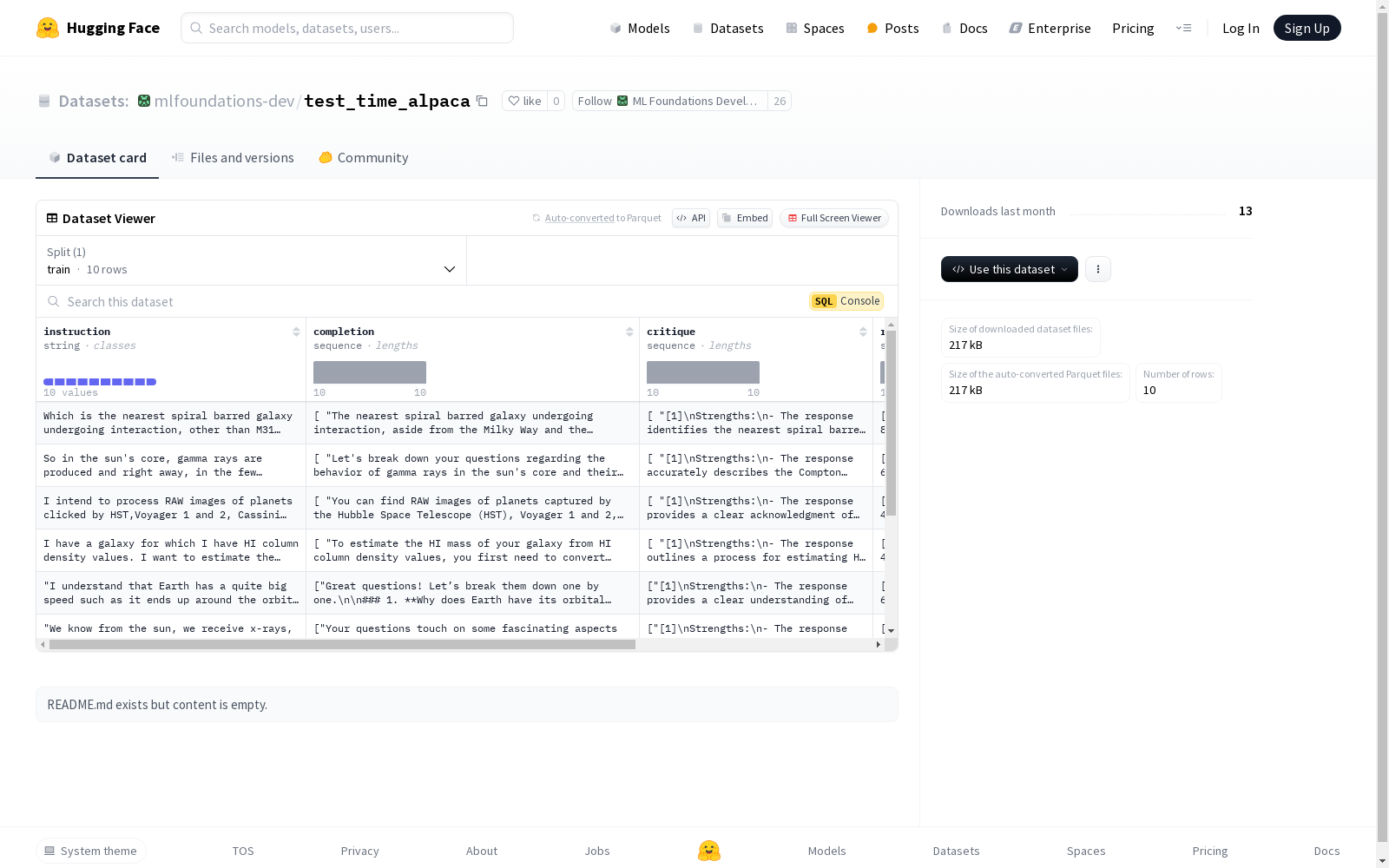The width and height of the screenshot is (1389, 868).
Task: Click the horizontal scrollbar of the table
Action: 342,644
